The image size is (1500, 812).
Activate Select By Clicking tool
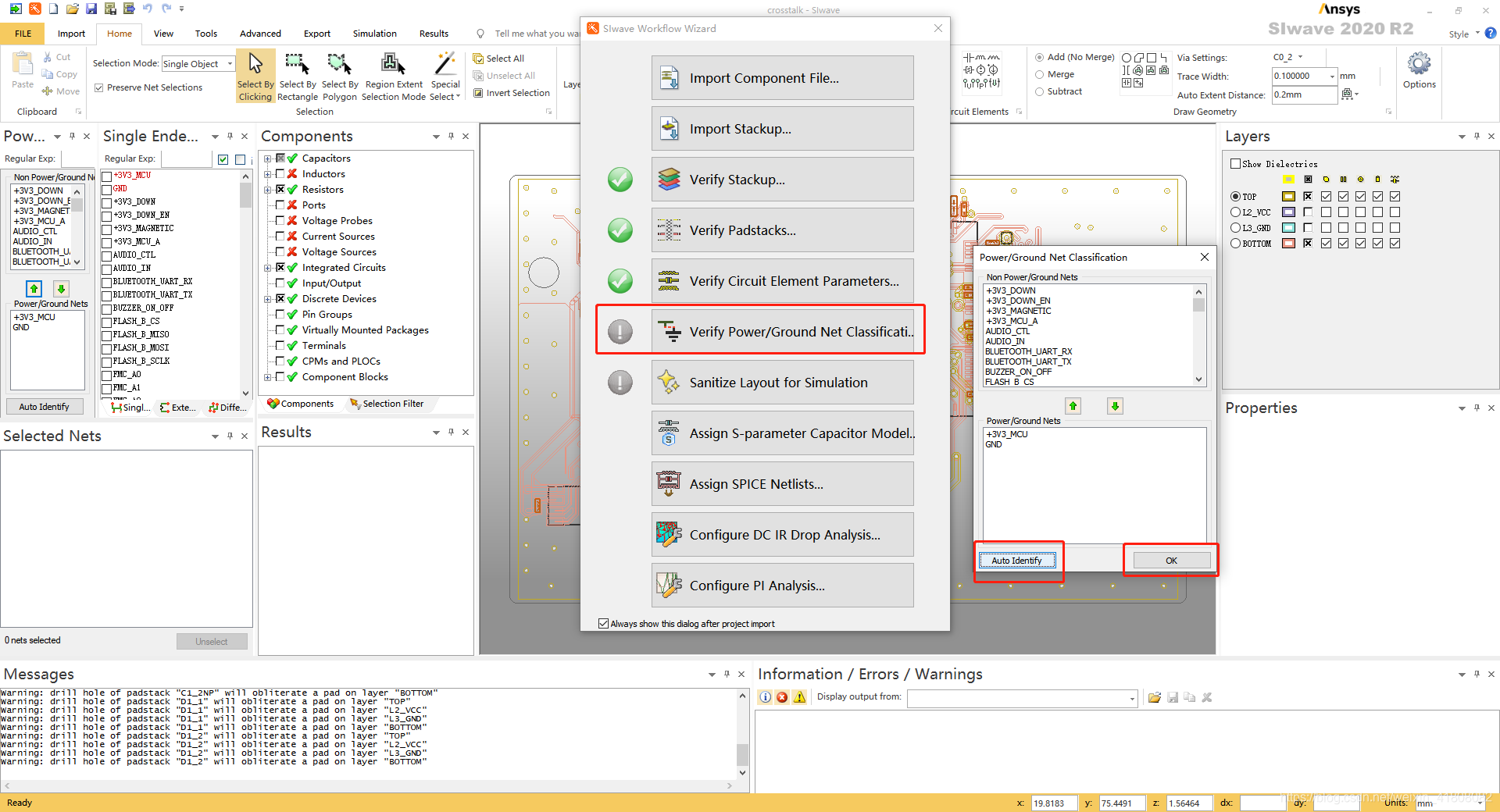(x=255, y=76)
